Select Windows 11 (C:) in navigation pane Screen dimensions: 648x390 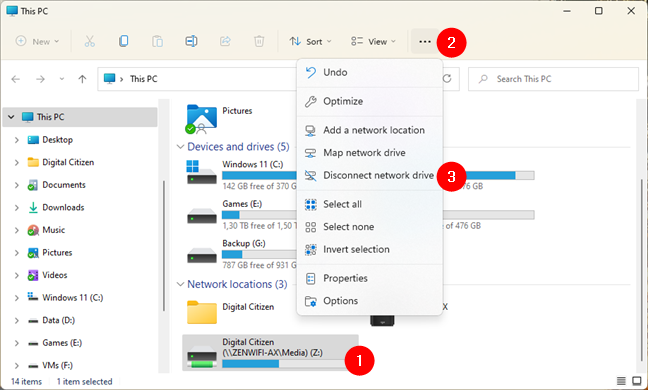73,297
